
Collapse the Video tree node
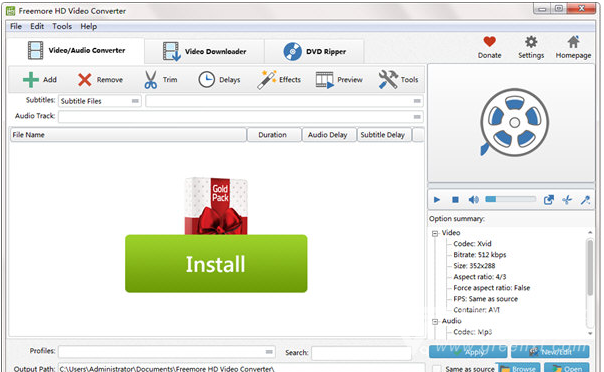(x=435, y=233)
